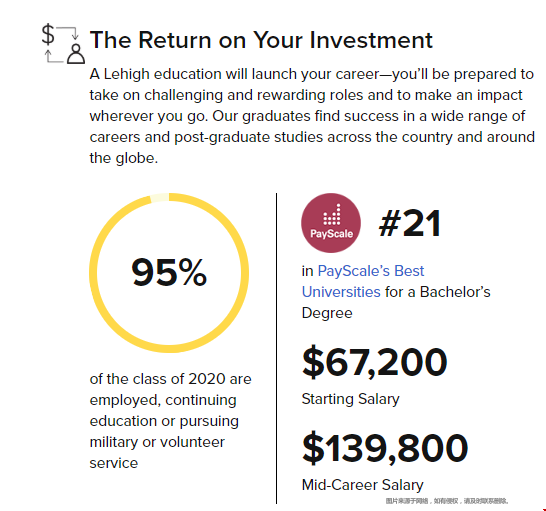The image size is (546, 511).
Task: Click the dollar sign symbol in the icon
Action: (48, 34)
